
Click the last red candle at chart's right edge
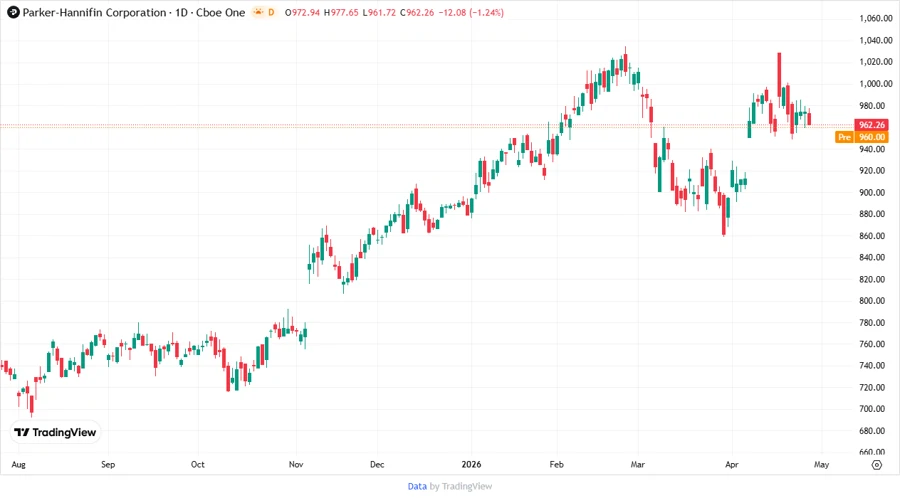809,118
